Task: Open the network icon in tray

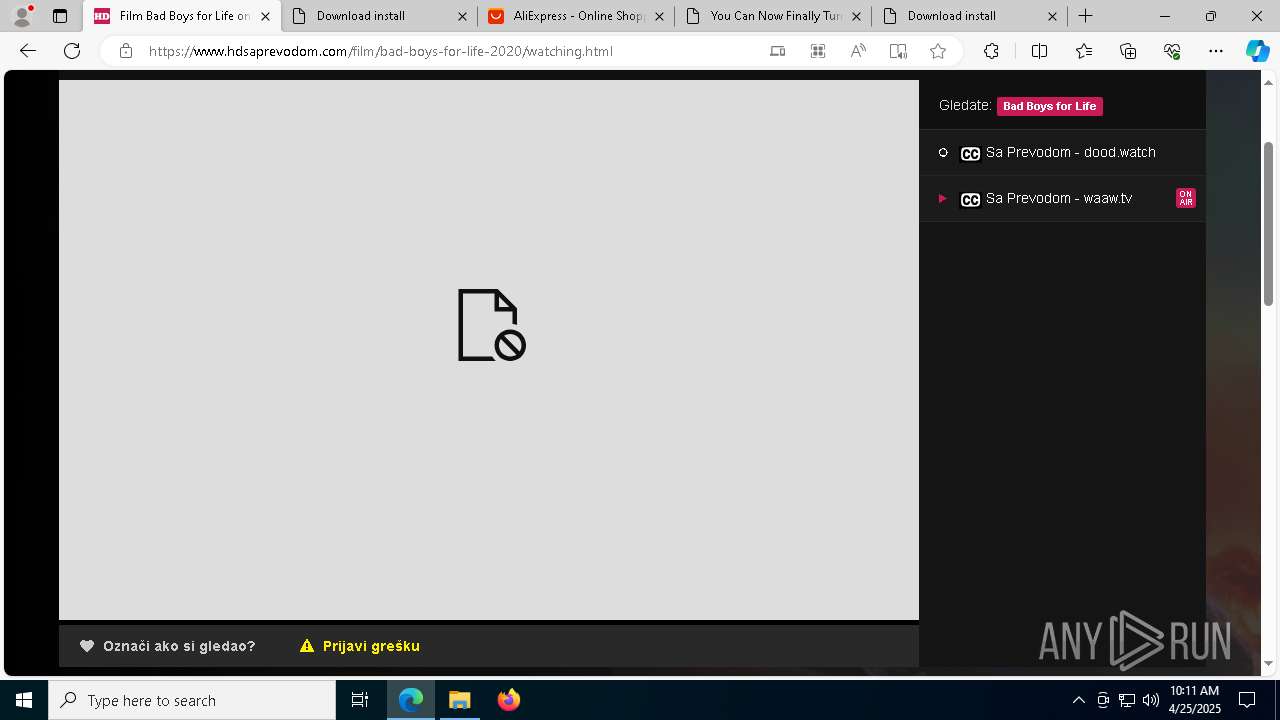Action: point(1127,700)
